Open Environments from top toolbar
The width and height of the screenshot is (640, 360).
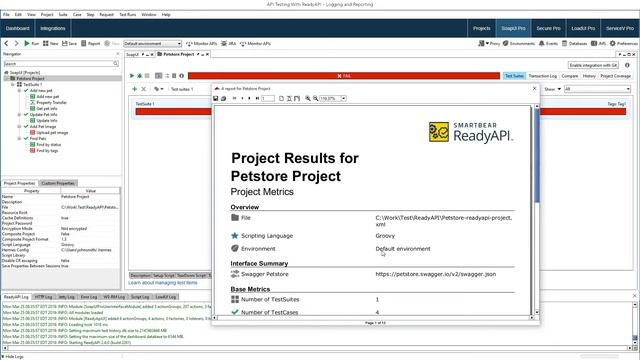[x=519, y=43]
